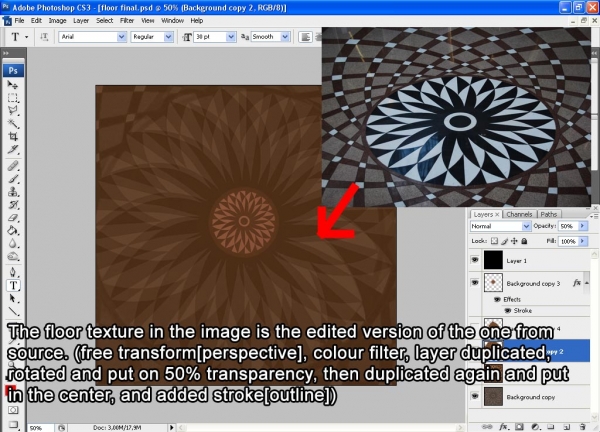The image size is (600, 432).
Task: Hide the Background copy 3 layer
Action: tap(474, 283)
